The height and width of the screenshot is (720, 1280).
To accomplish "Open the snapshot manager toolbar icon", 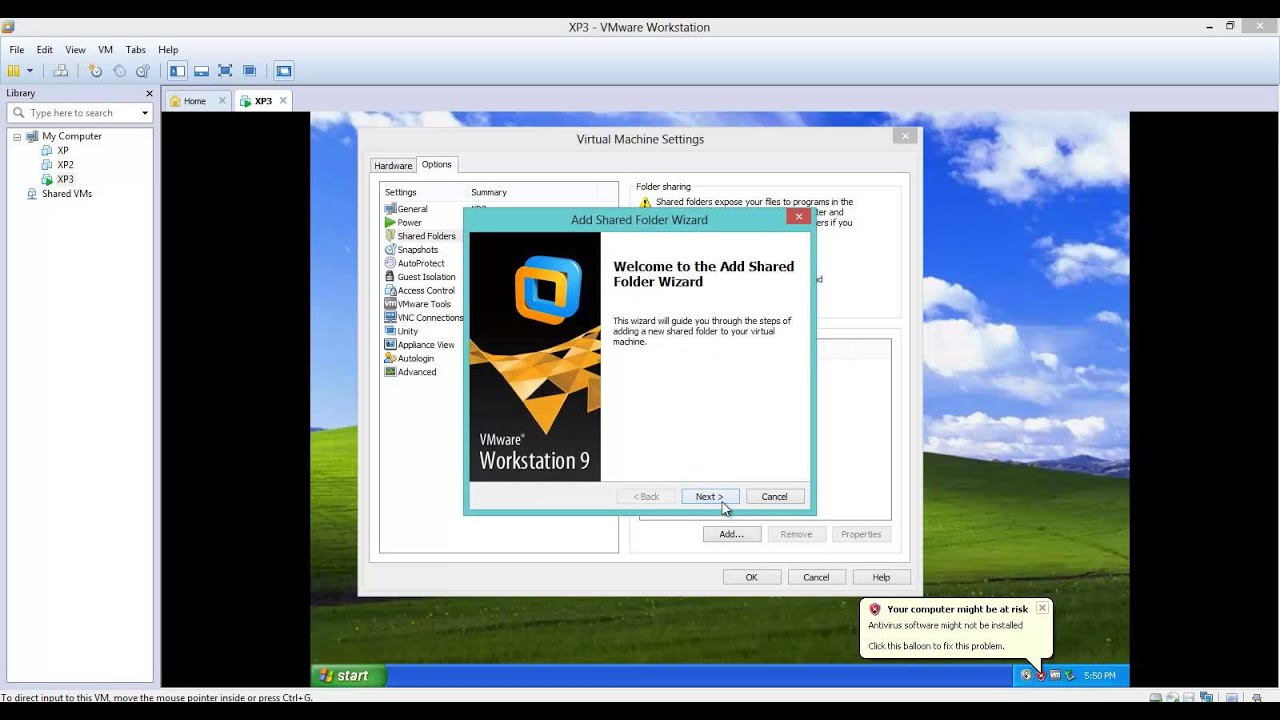I will (x=143, y=71).
